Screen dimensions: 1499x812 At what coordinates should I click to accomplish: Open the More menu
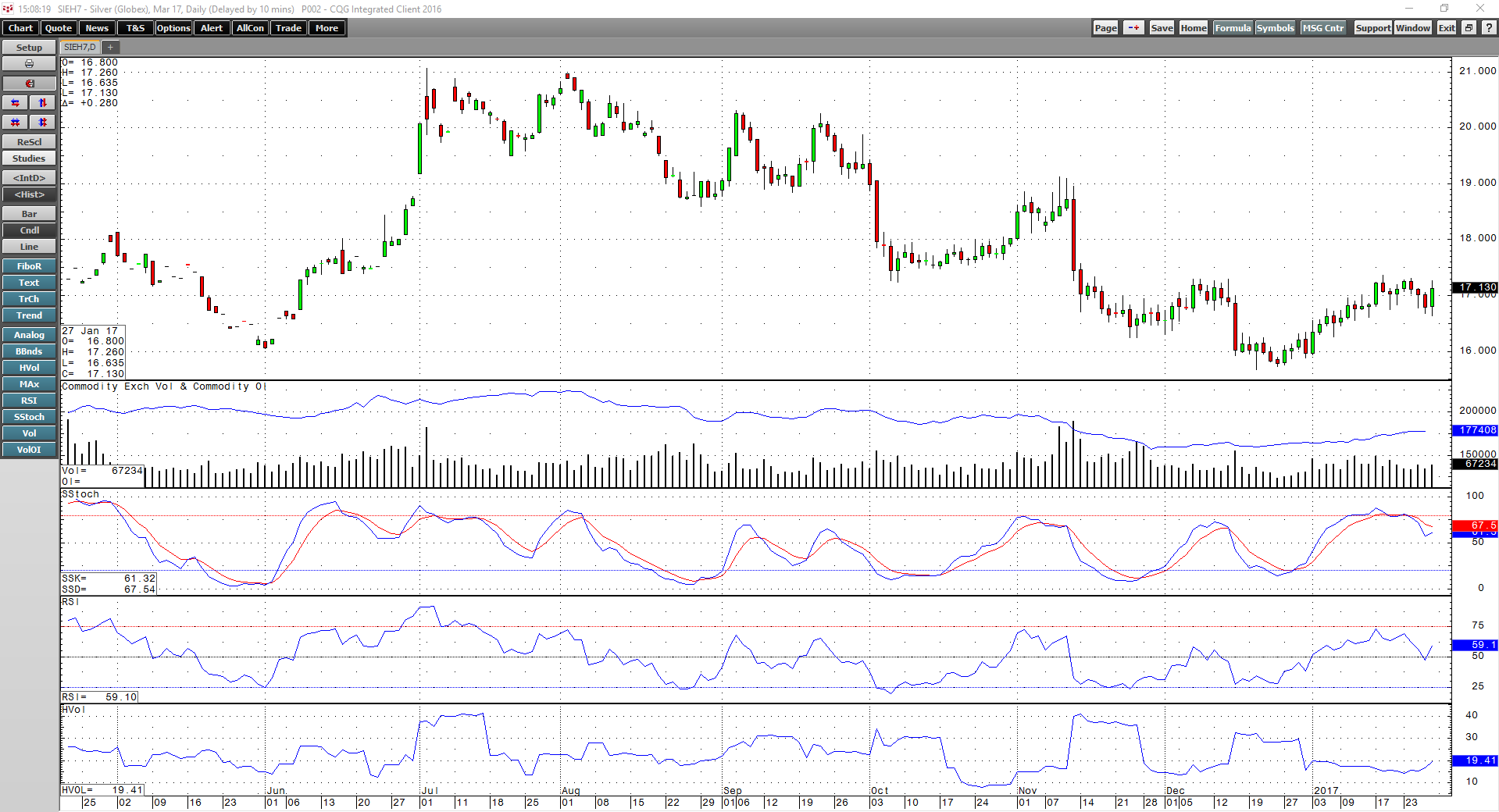(327, 28)
